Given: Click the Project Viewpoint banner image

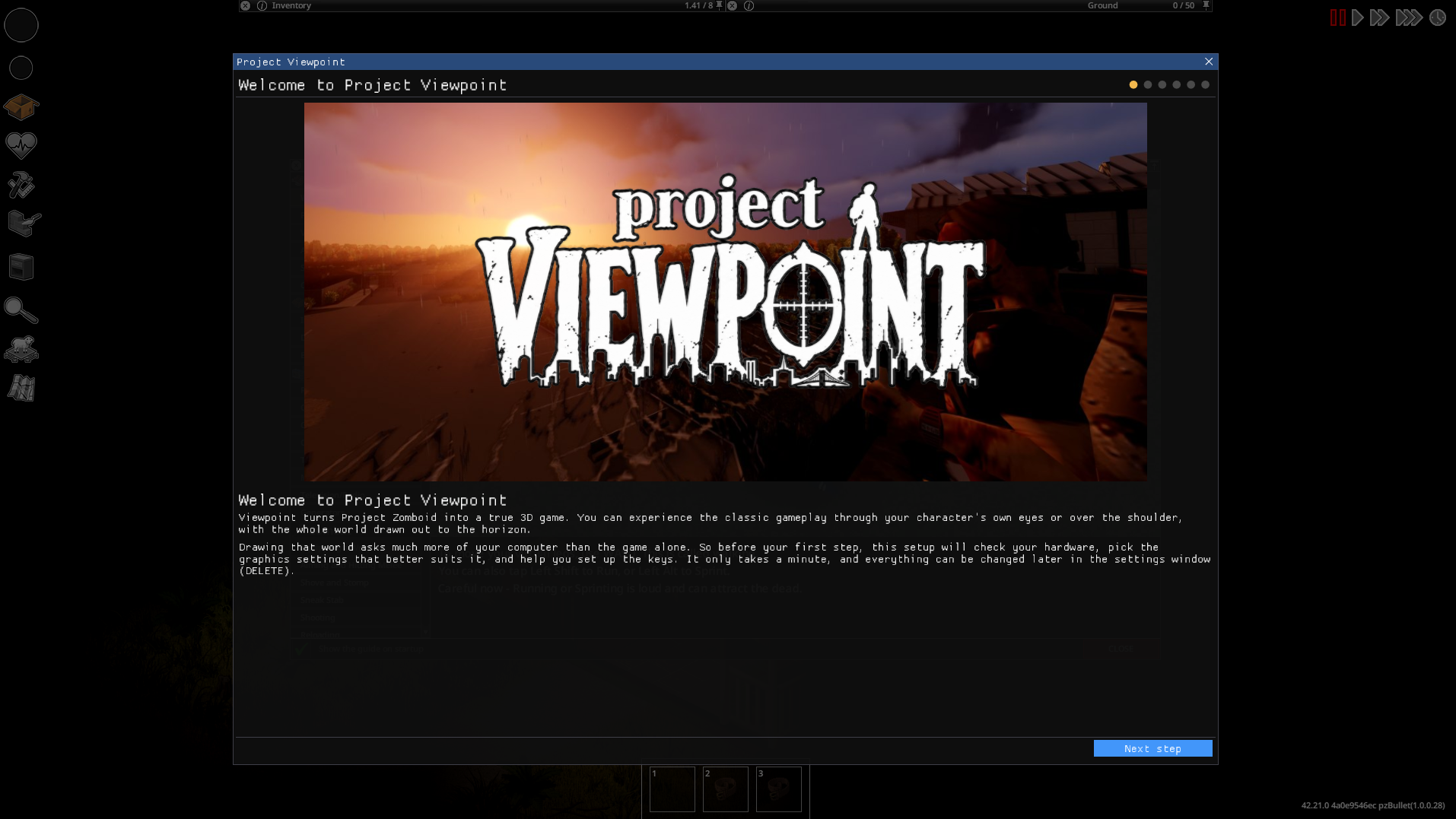Looking at the screenshot, I should (725, 292).
